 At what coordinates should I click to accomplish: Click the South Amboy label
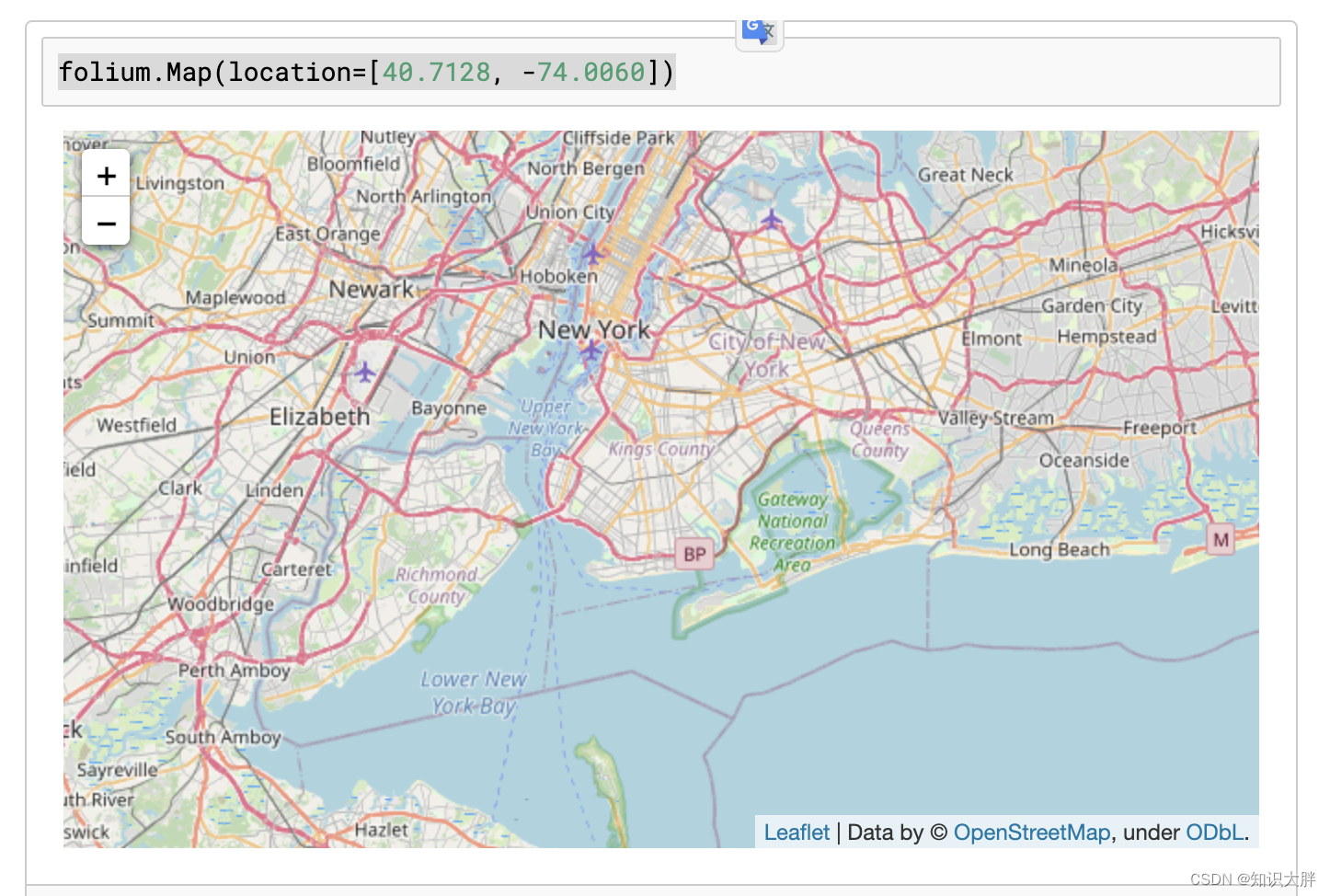point(224,737)
